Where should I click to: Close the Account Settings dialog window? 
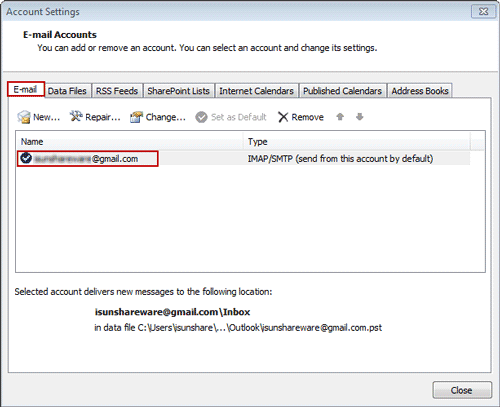(x=483, y=12)
